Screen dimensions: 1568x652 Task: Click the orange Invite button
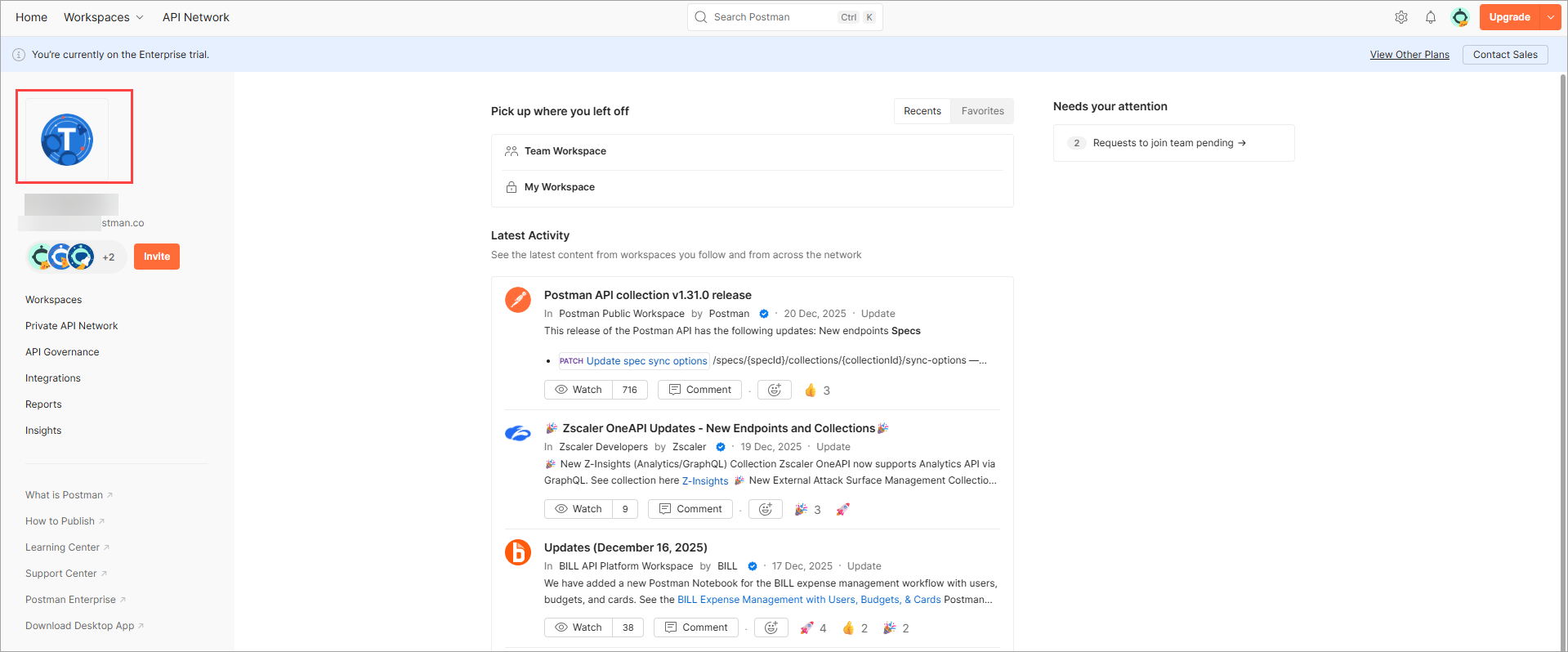157,257
